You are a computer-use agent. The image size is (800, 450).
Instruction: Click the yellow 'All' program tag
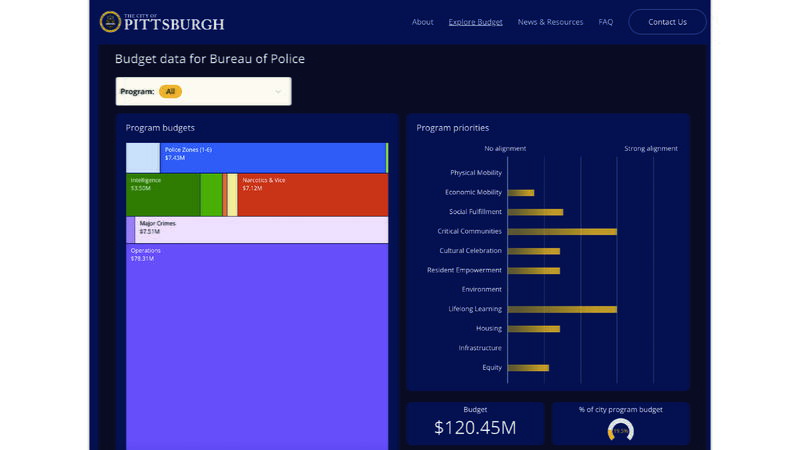170,91
